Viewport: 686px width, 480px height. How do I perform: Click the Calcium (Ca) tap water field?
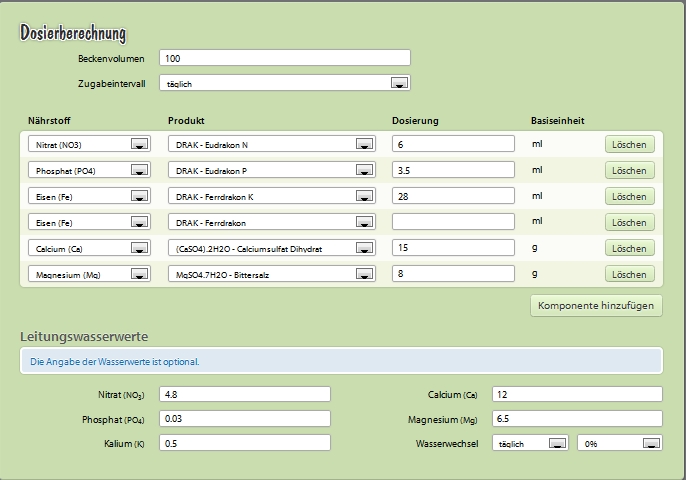click(x=577, y=394)
